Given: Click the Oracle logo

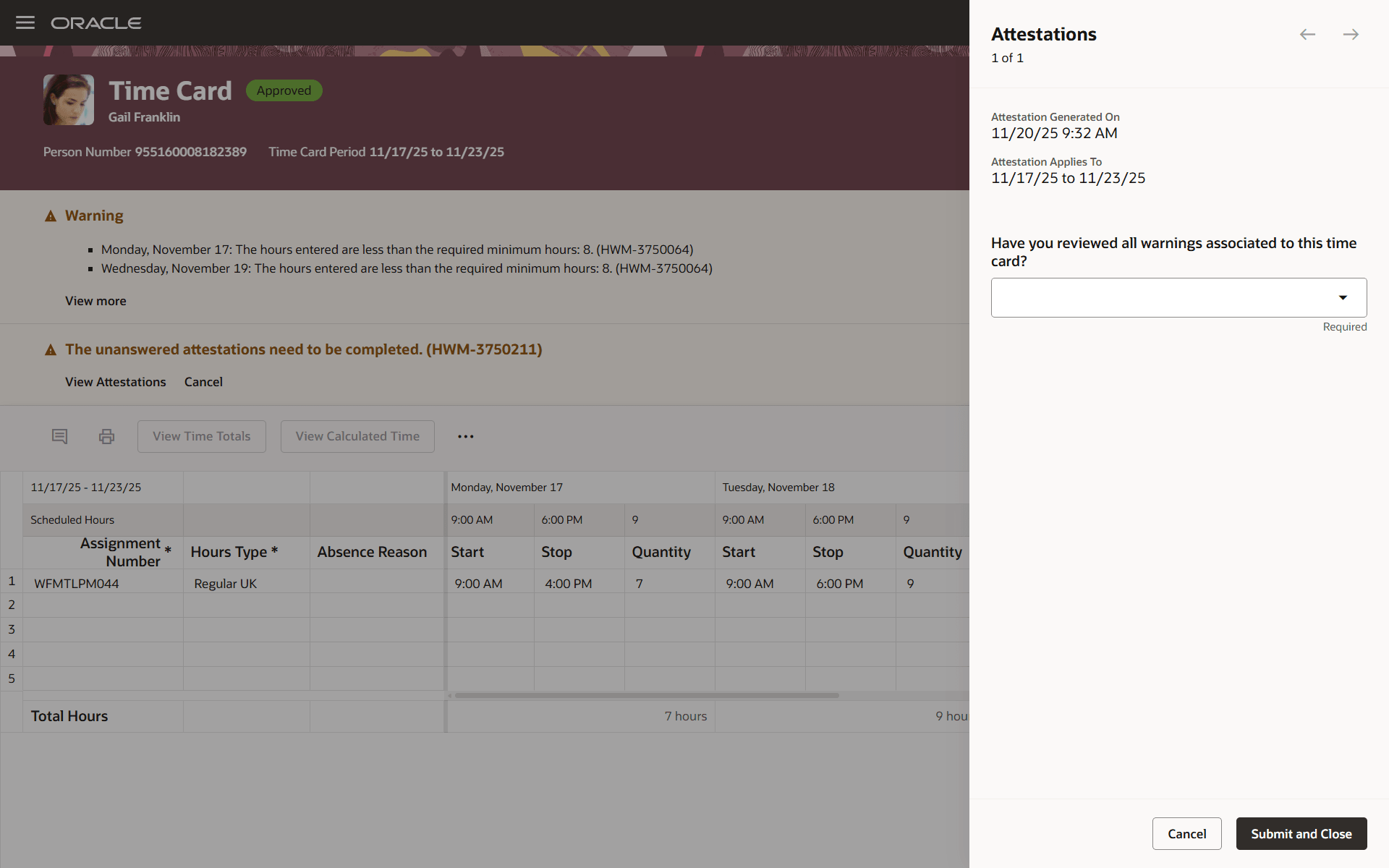Looking at the screenshot, I should (x=95, y=23).
